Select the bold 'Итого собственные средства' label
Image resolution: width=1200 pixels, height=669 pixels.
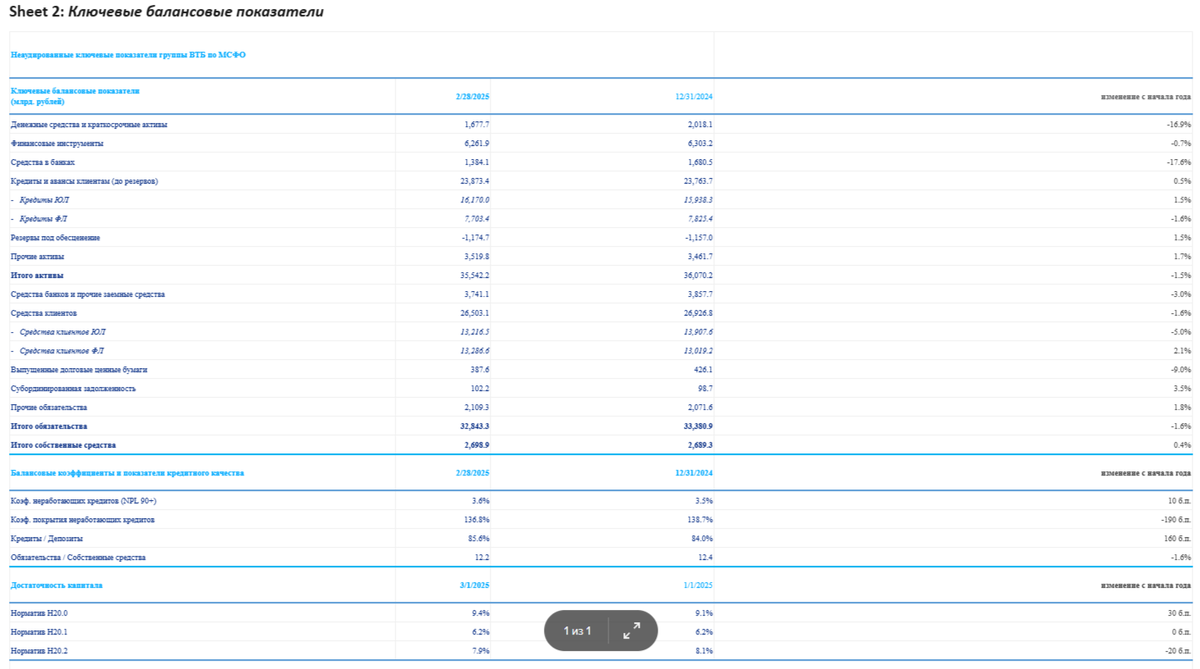pos(63,445)
